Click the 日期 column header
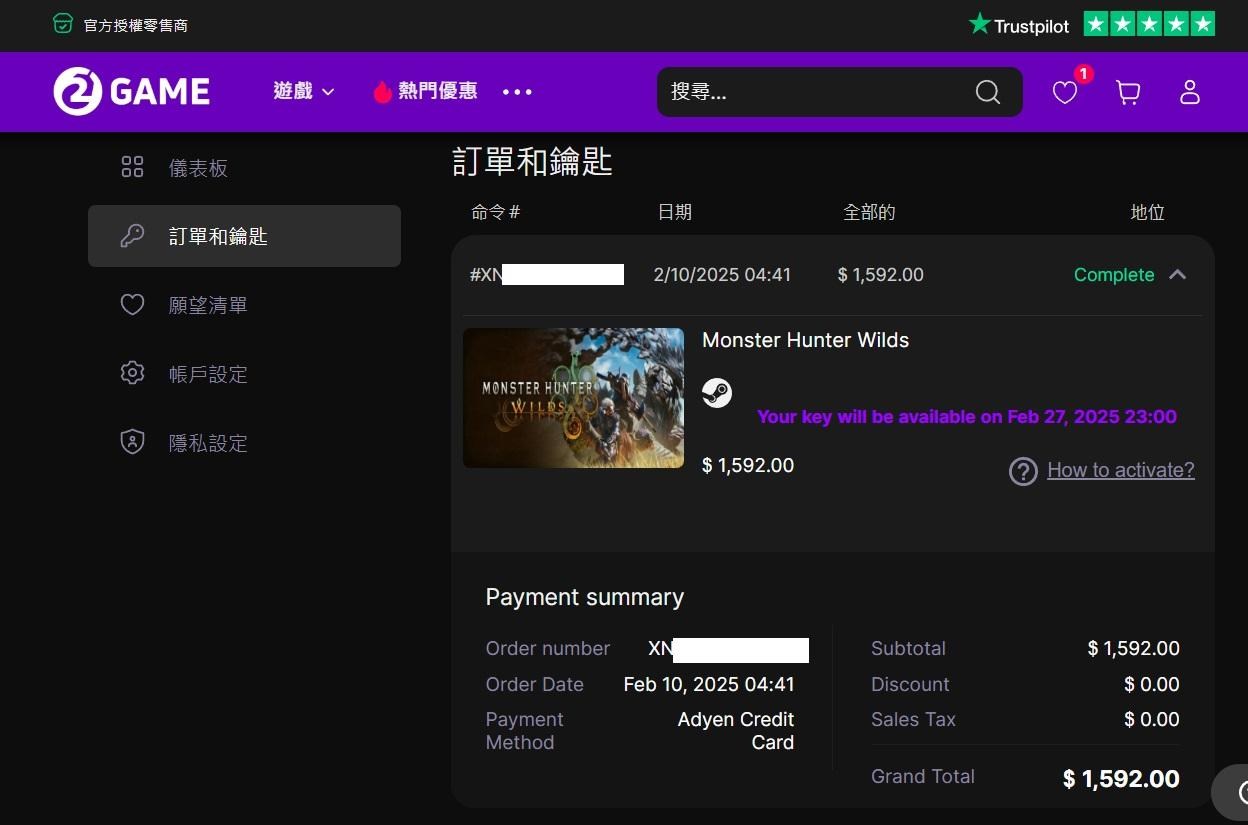This screenshot has height=825, width=1248. click(674, 212)
